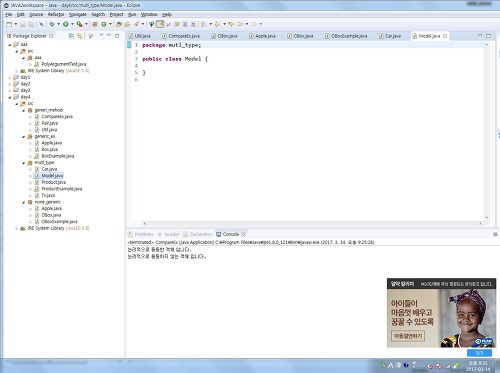The width and height of the screenshot is (500, 373).
Task: Open the New icon dropdown arrow
Action: point(16,24)
